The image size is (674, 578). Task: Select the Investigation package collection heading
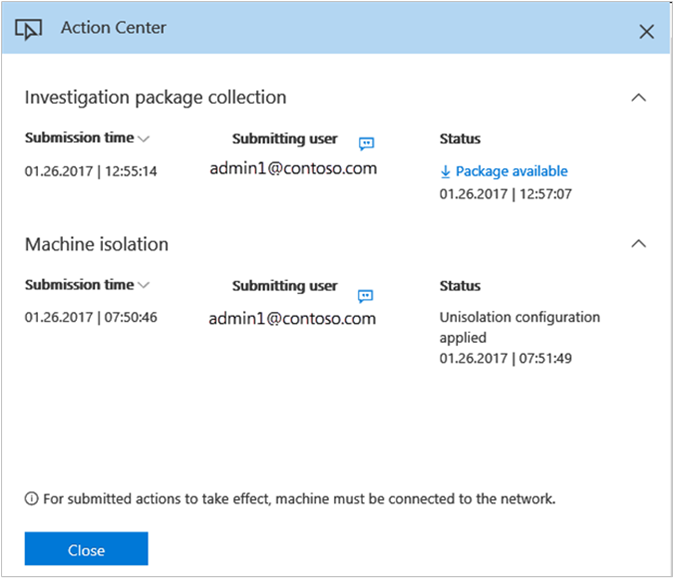click(x=155, y=97)
